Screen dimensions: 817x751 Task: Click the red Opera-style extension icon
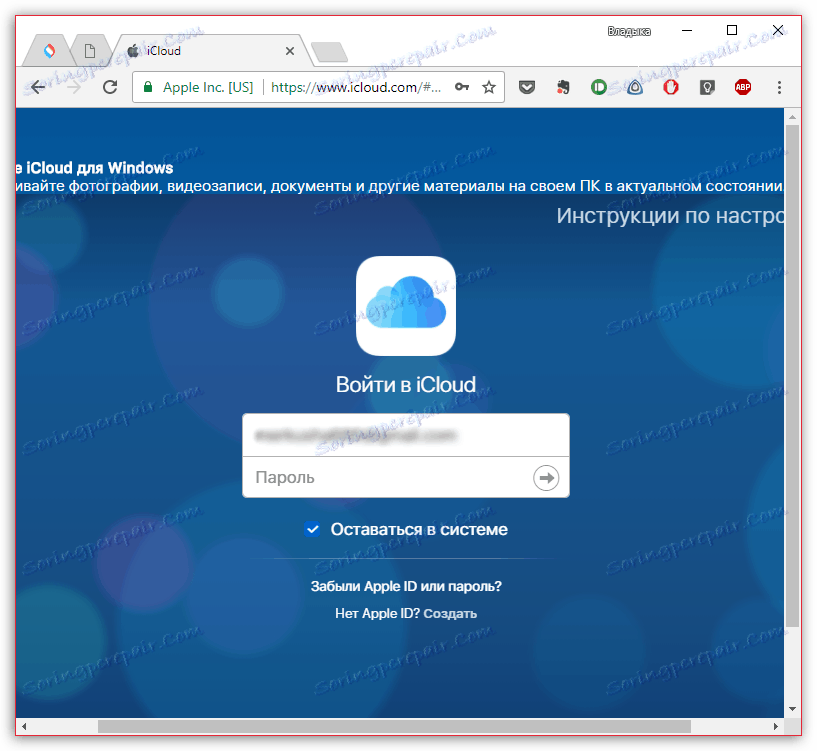[671, 87]
